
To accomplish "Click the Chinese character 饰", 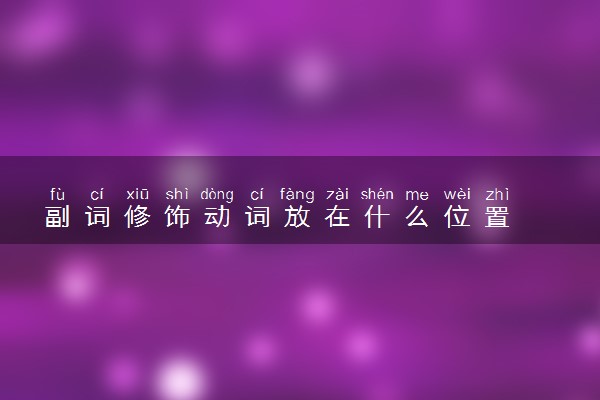I will coord(177,217).
